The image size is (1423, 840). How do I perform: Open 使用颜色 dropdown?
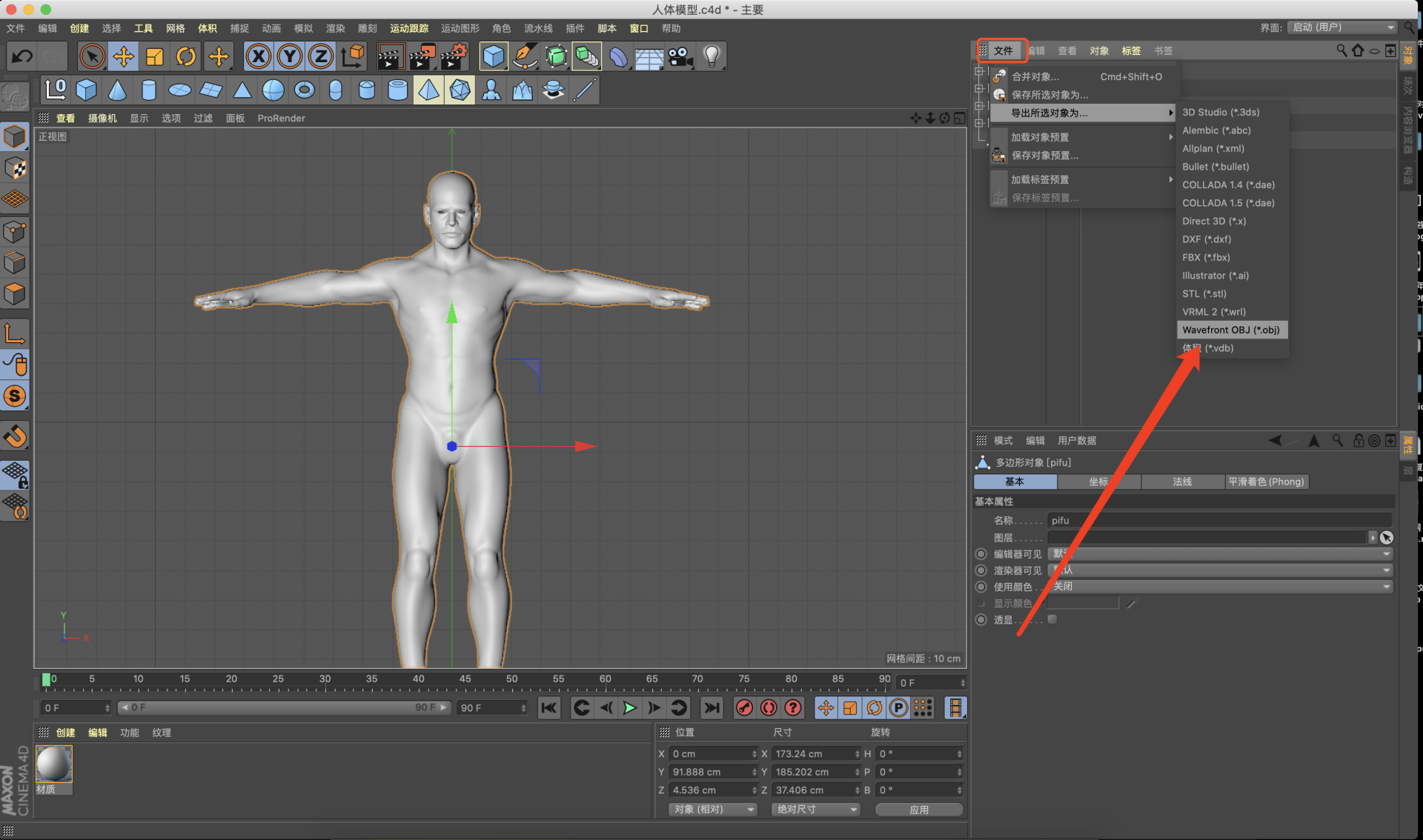[x=1220, y=587]
